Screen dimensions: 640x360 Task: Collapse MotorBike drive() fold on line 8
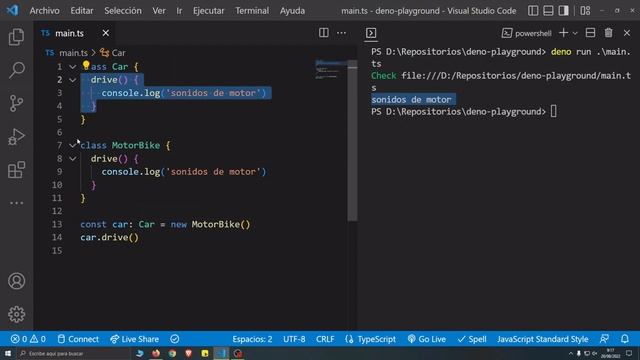click(73, 159)
